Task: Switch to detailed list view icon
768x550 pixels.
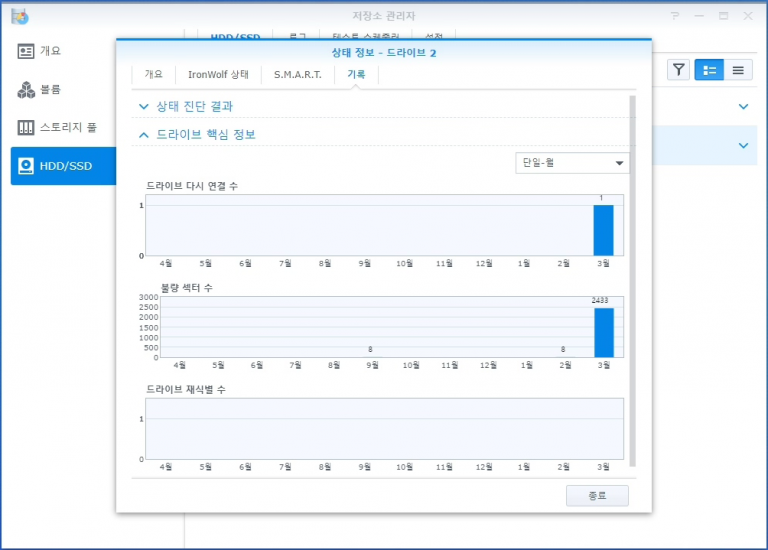Action: point(709,70)
